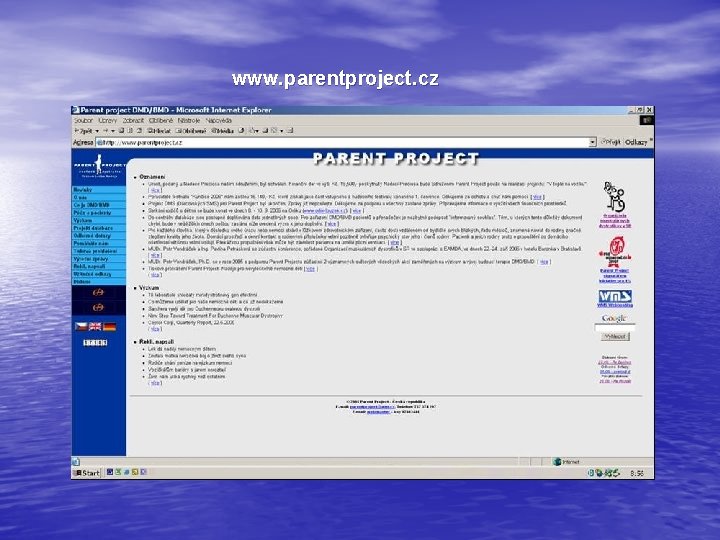
Task: Open the více link under the Výzkum list
Action: [x=155, y=329]
